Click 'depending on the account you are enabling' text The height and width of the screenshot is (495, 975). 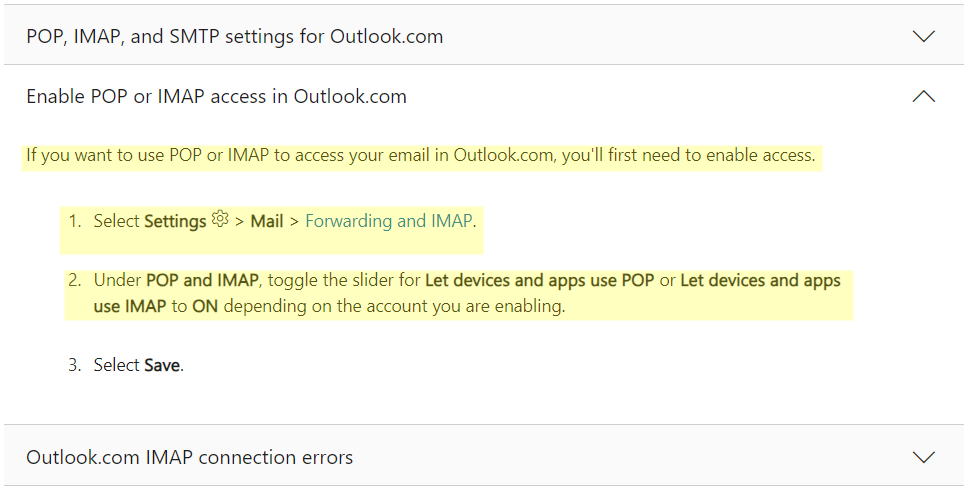(x=393, y=306)
